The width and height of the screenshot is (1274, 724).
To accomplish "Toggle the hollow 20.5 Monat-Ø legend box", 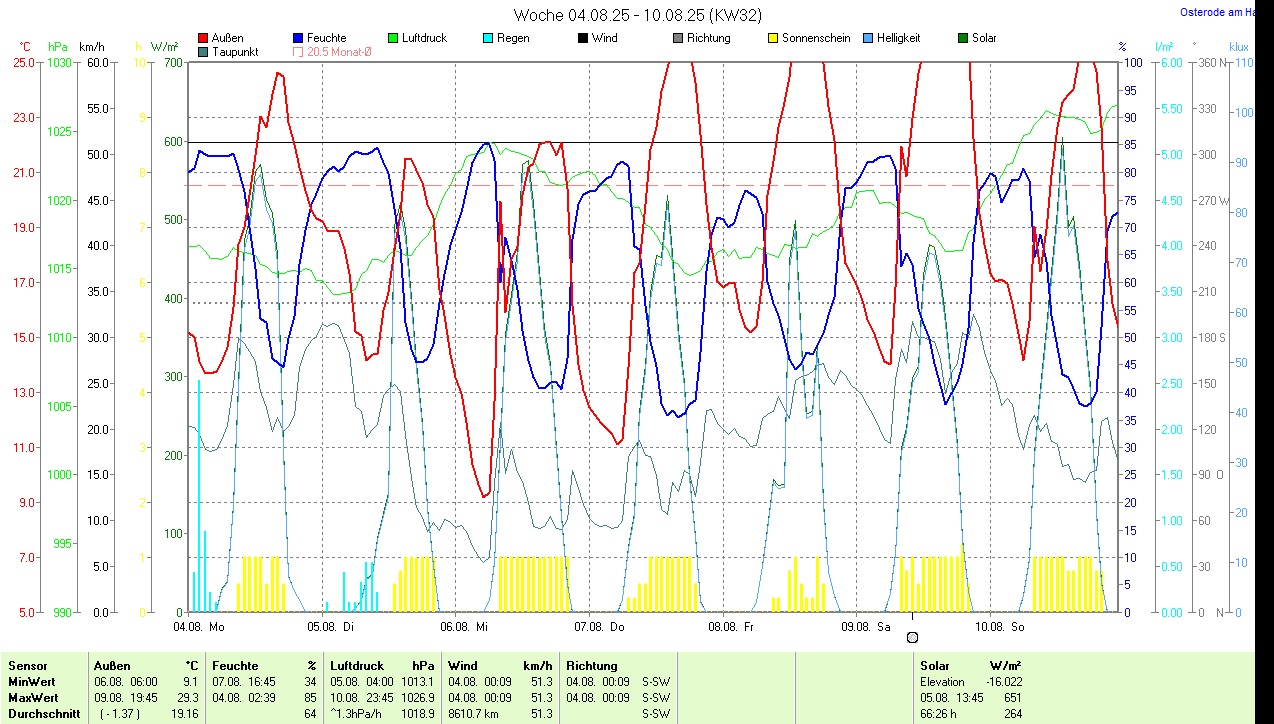I will tap(299, 52).
